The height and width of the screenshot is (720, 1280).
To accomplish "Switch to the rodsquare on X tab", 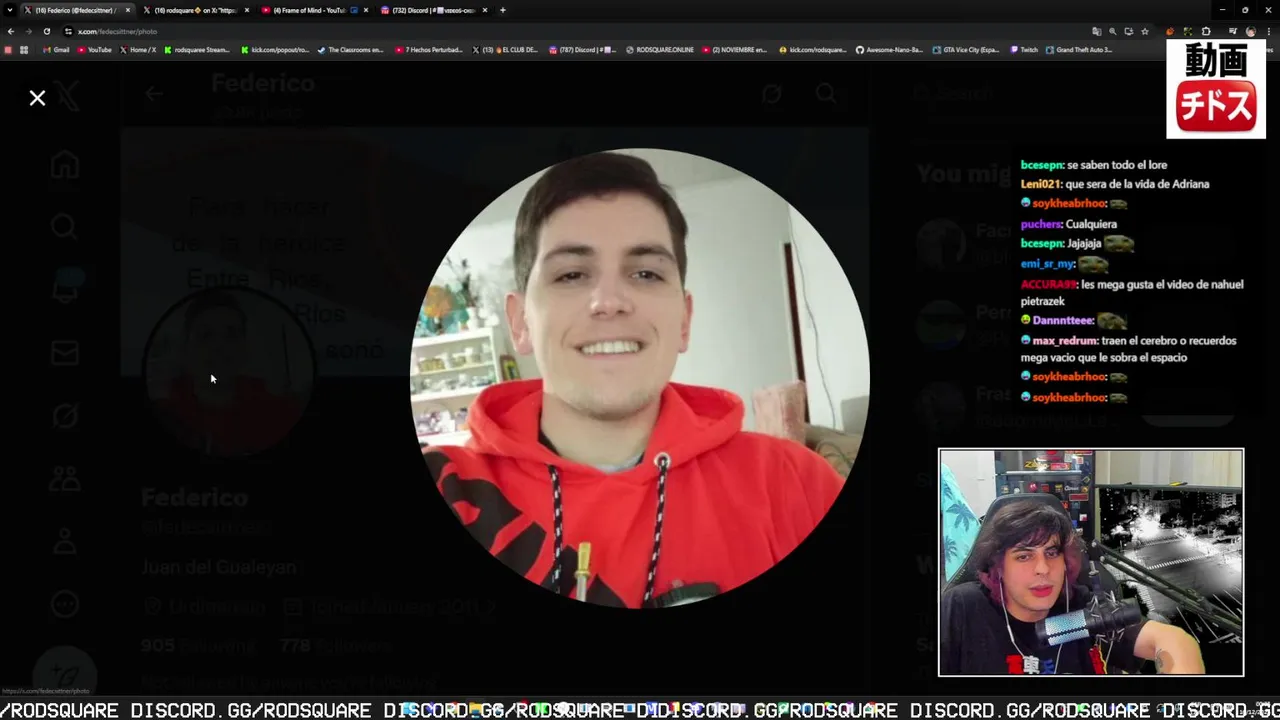I will point(195,10).
